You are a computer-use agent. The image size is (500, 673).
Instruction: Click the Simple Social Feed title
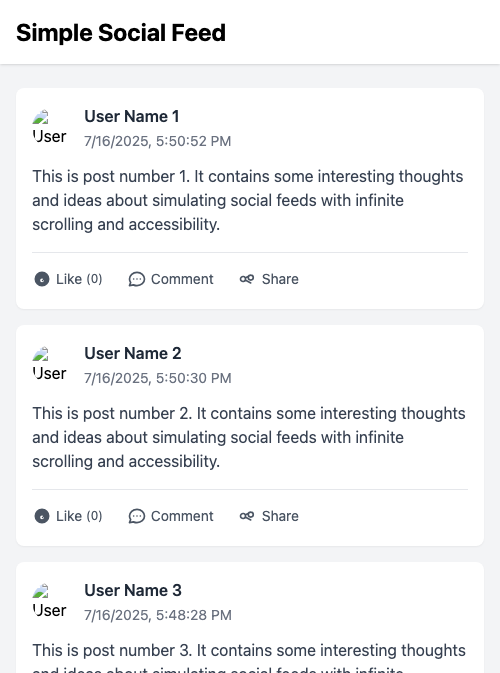[121, 33]
